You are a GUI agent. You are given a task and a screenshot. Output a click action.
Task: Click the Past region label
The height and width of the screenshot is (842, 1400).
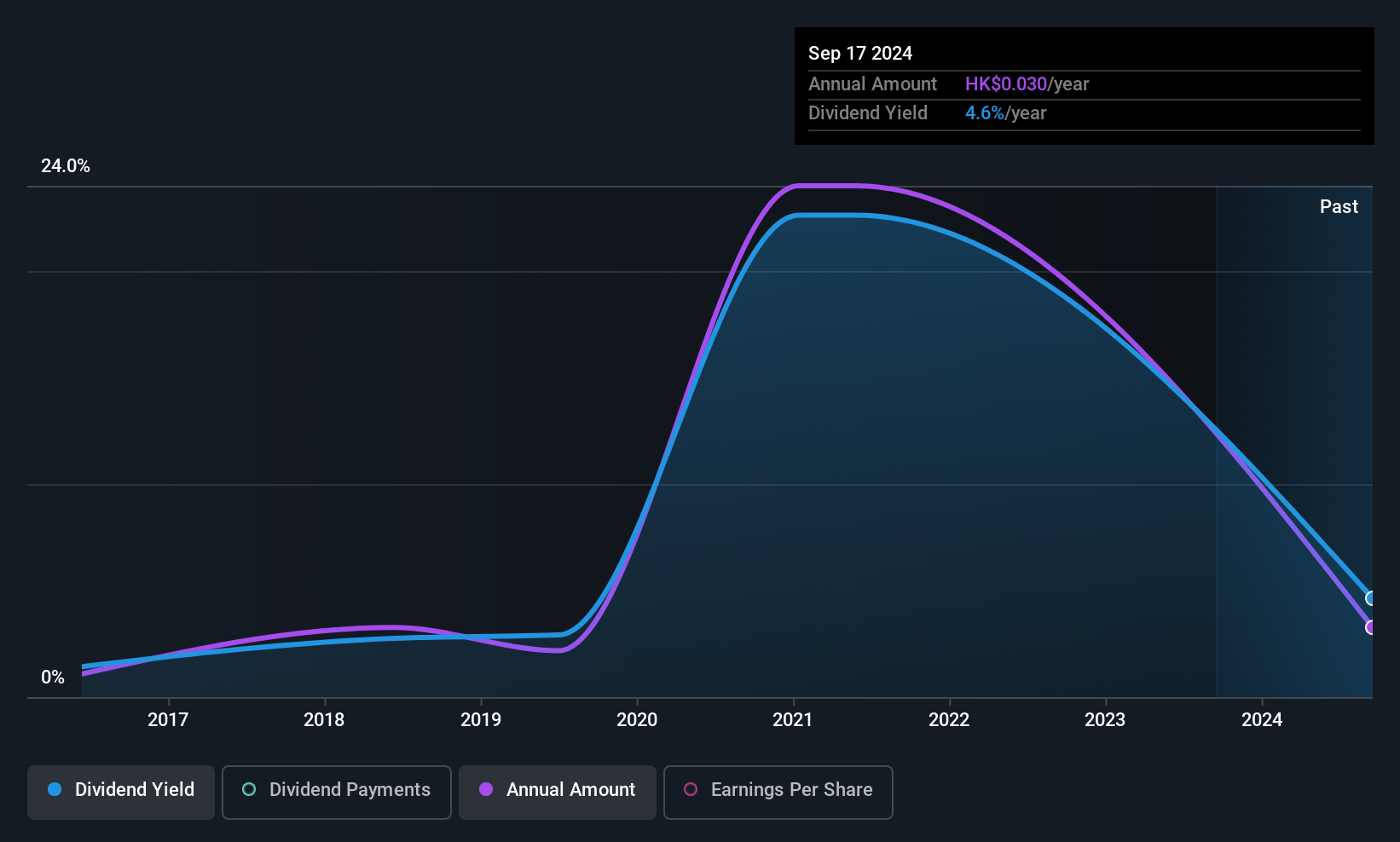pyautogui.click(x=1339, y=207)
